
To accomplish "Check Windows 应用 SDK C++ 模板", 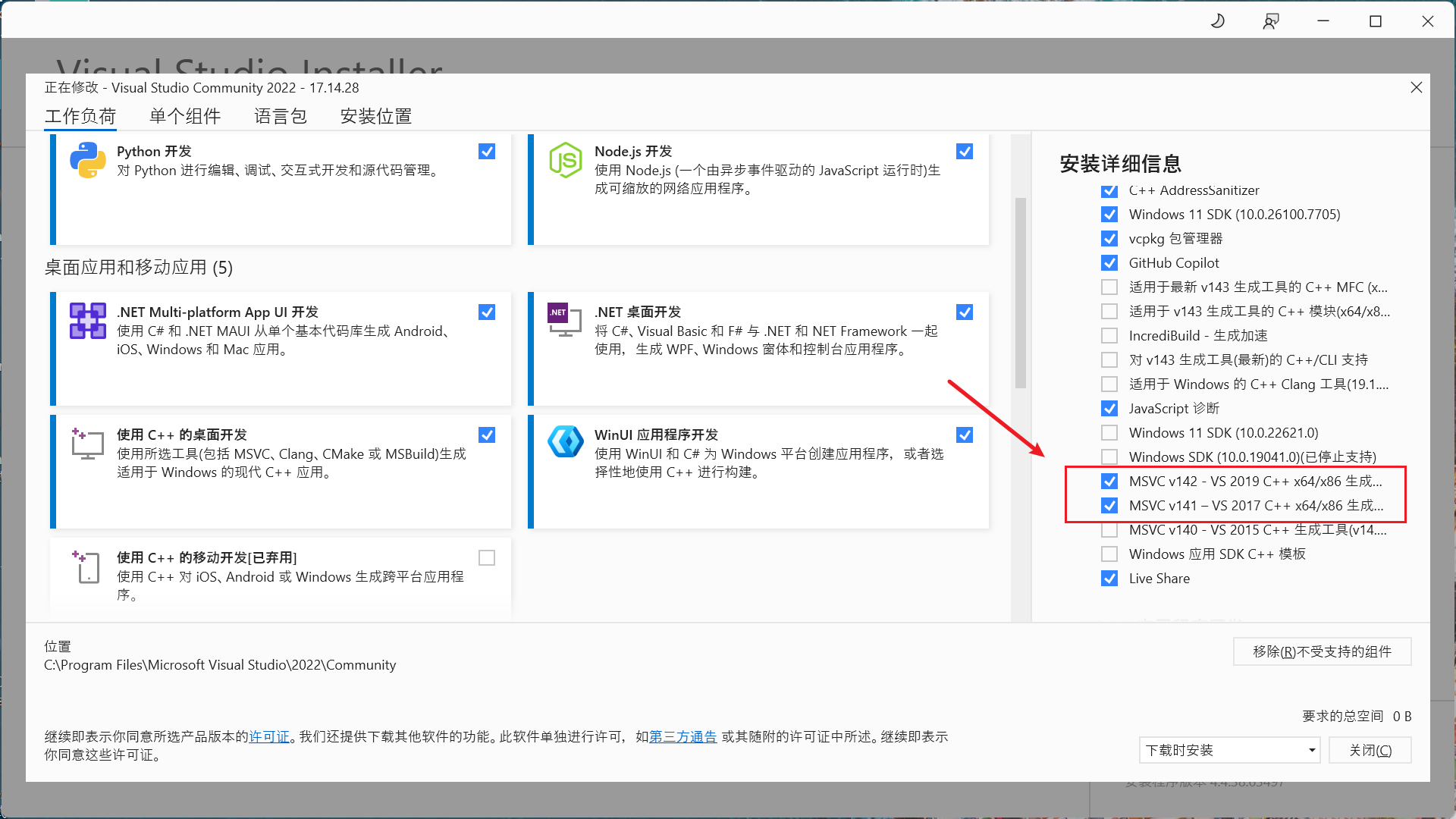I will coord(1109,554).
